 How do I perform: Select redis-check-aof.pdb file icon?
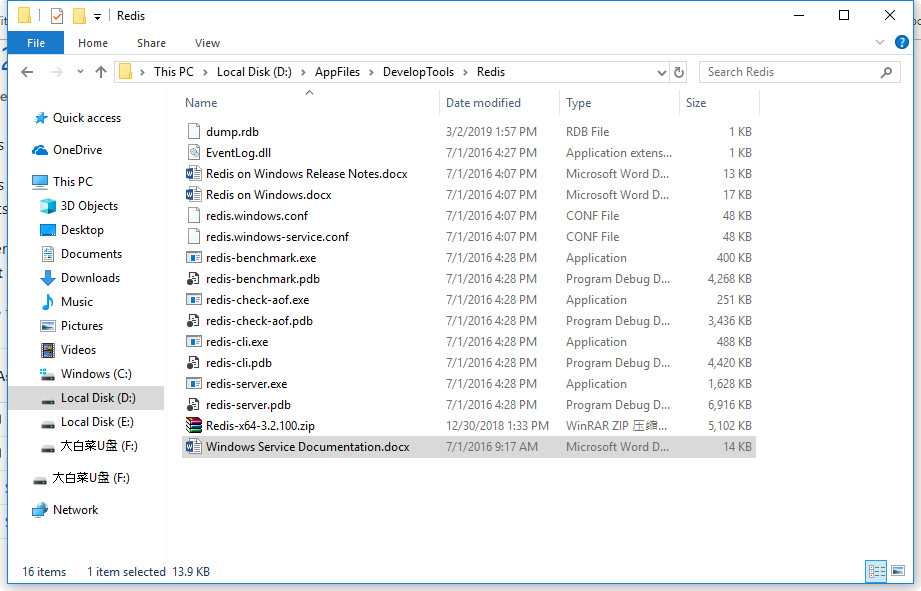(193, 321)
